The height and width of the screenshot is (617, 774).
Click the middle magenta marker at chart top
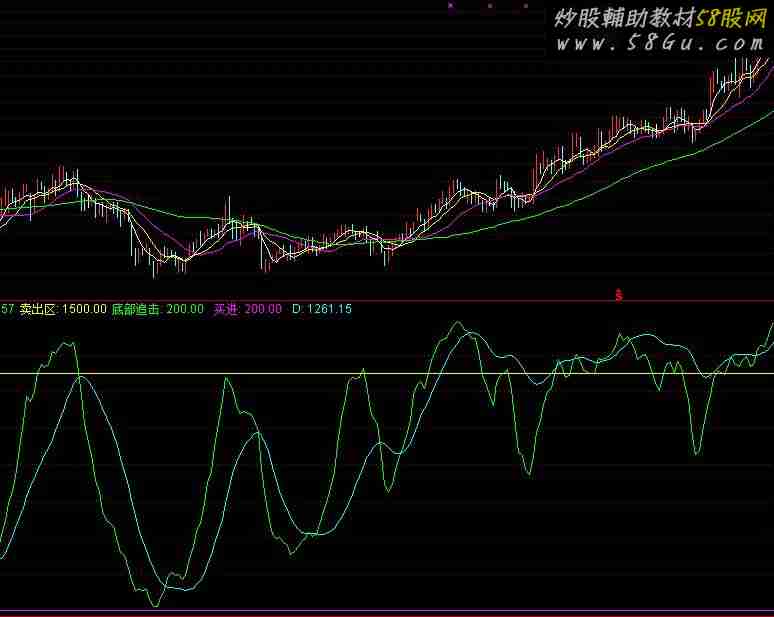click(x=490, y=5)
